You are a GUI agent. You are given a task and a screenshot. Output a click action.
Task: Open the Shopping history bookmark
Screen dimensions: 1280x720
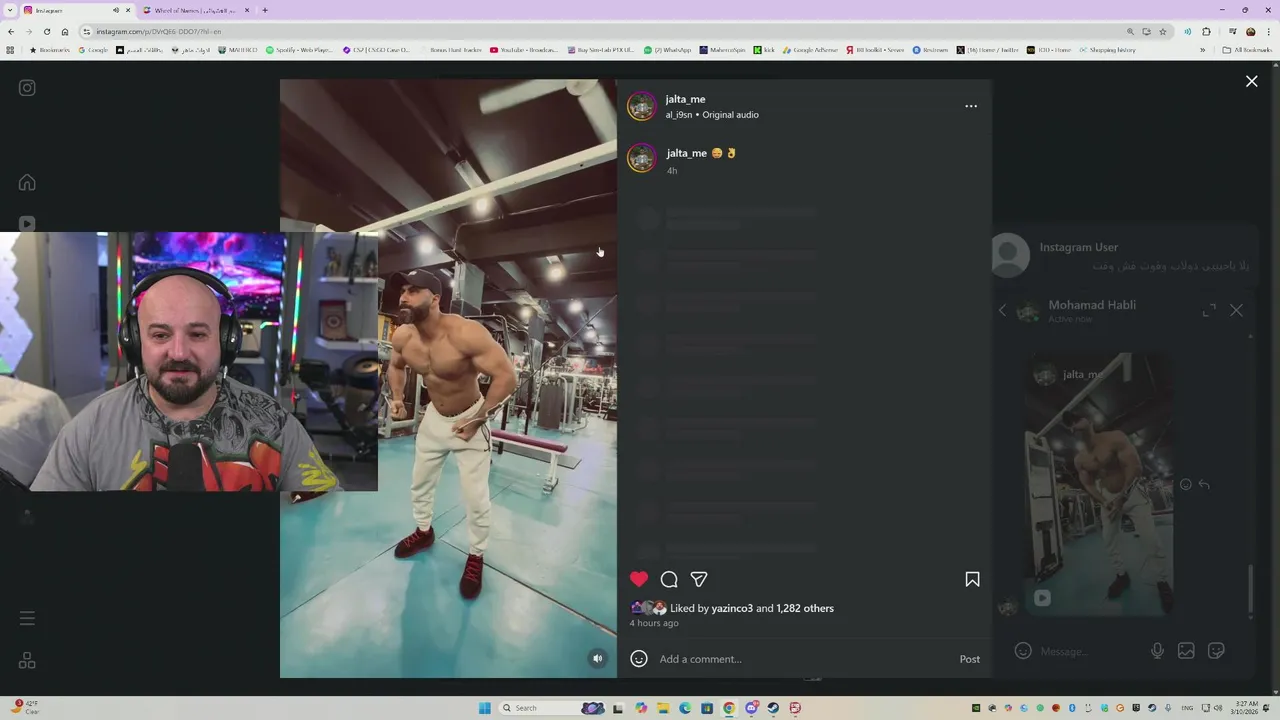(x=1107, y=50)
